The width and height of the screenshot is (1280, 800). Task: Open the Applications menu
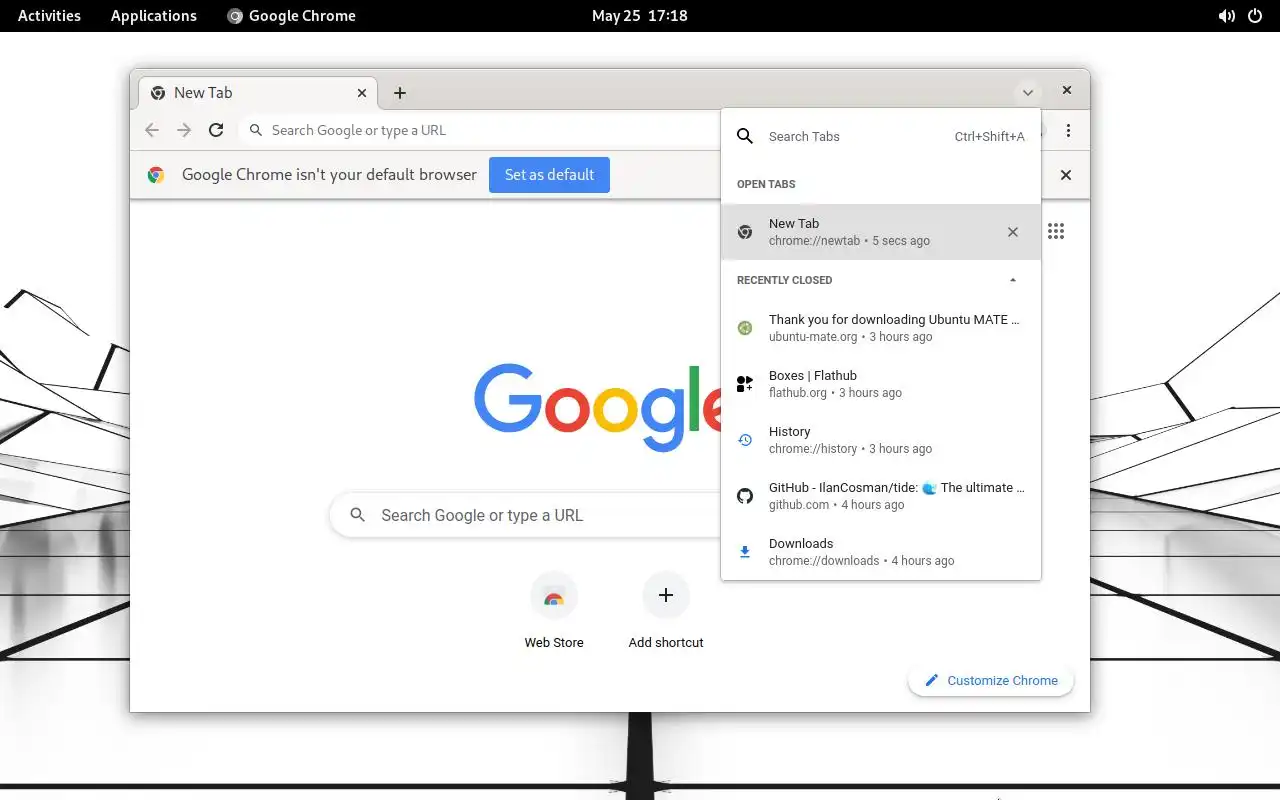154,16
